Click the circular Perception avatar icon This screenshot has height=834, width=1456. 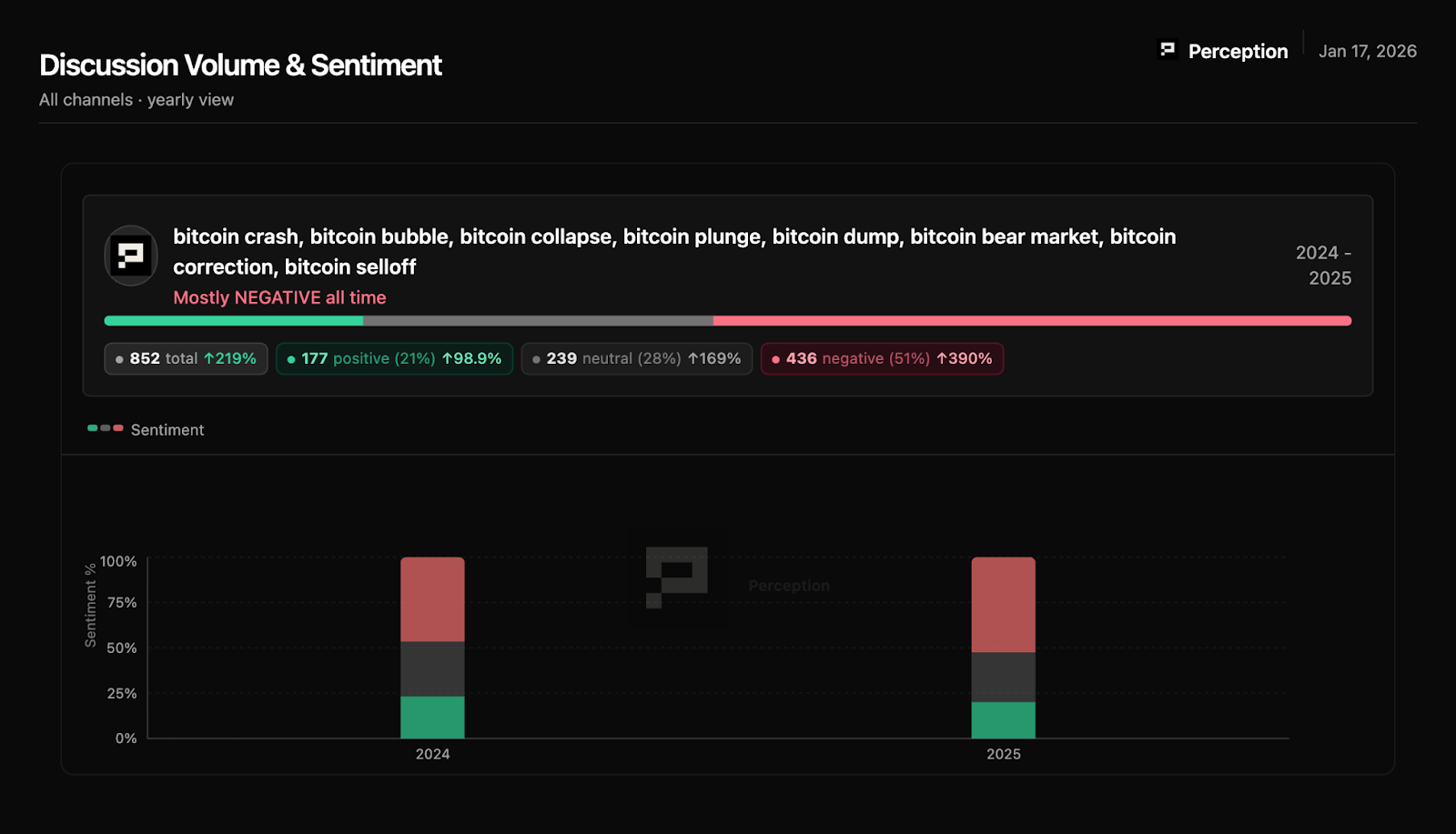[x=131, y=256]
